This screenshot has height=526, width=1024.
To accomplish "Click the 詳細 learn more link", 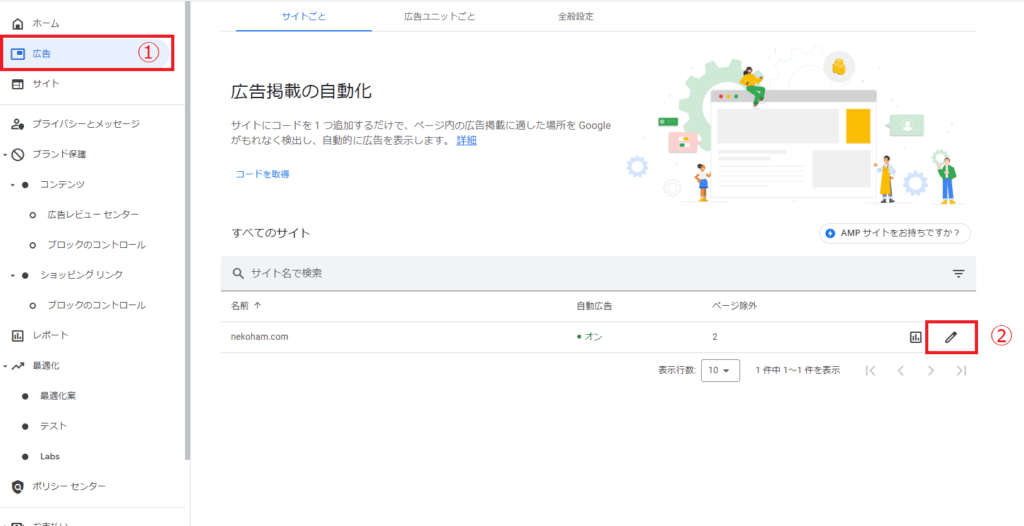I will pos(466,140).
